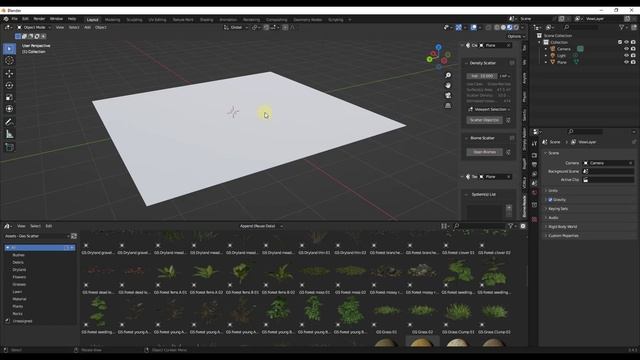Toggle Collection exclude checkbox in outliner

(620, 42)
